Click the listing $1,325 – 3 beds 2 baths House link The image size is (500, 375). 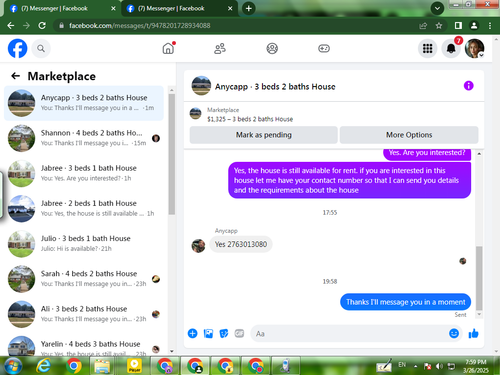coord(250,119)
